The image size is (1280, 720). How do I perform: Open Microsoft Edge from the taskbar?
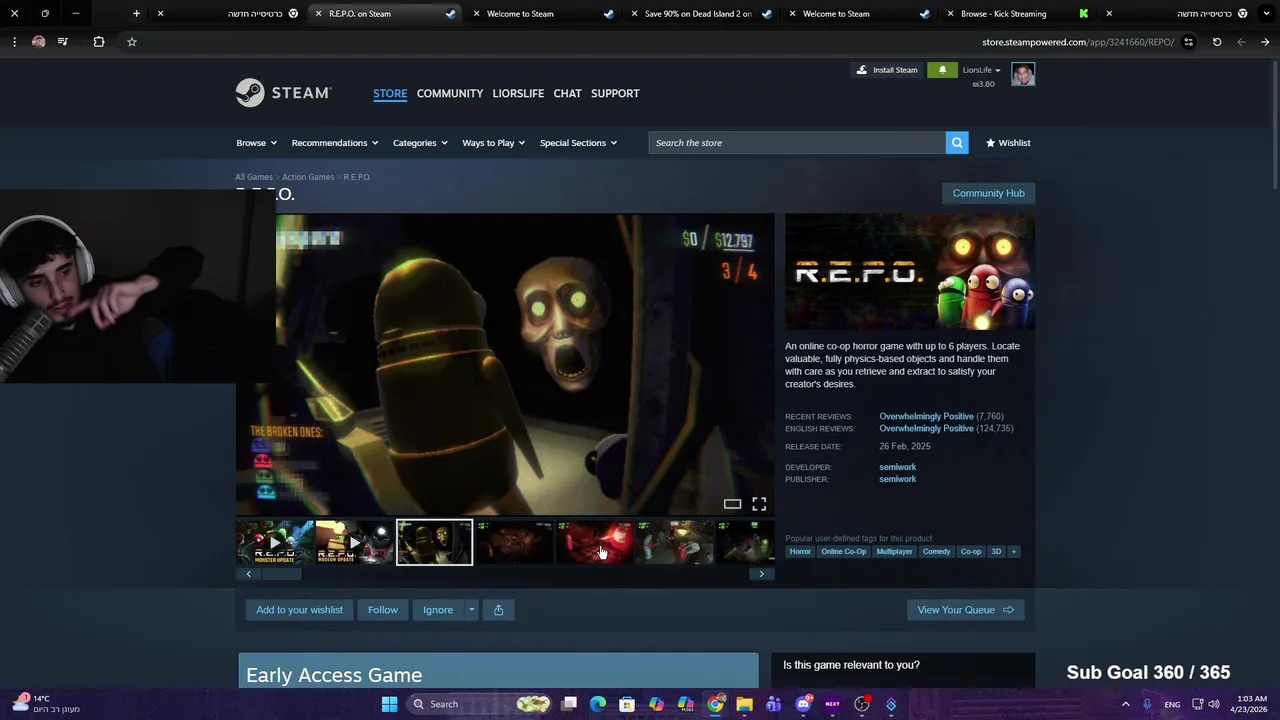[x=598, y=704]
